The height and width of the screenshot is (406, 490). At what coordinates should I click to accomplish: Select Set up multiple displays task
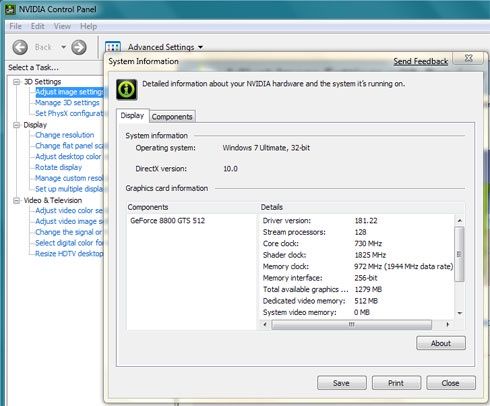[70, 189]
